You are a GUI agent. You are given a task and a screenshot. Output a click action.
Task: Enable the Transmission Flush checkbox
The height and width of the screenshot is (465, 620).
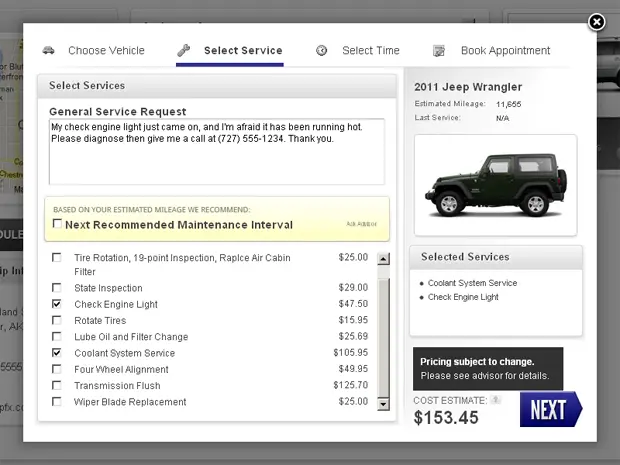[57, 385]
